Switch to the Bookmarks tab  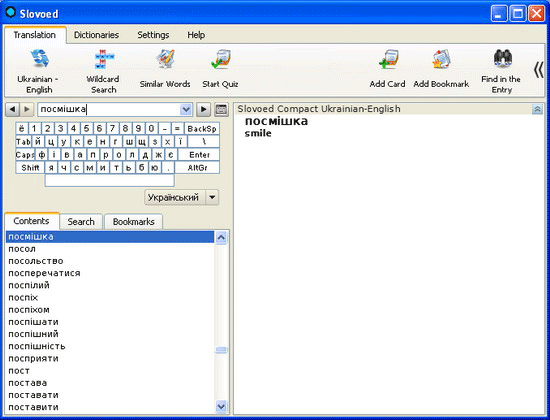134,222
